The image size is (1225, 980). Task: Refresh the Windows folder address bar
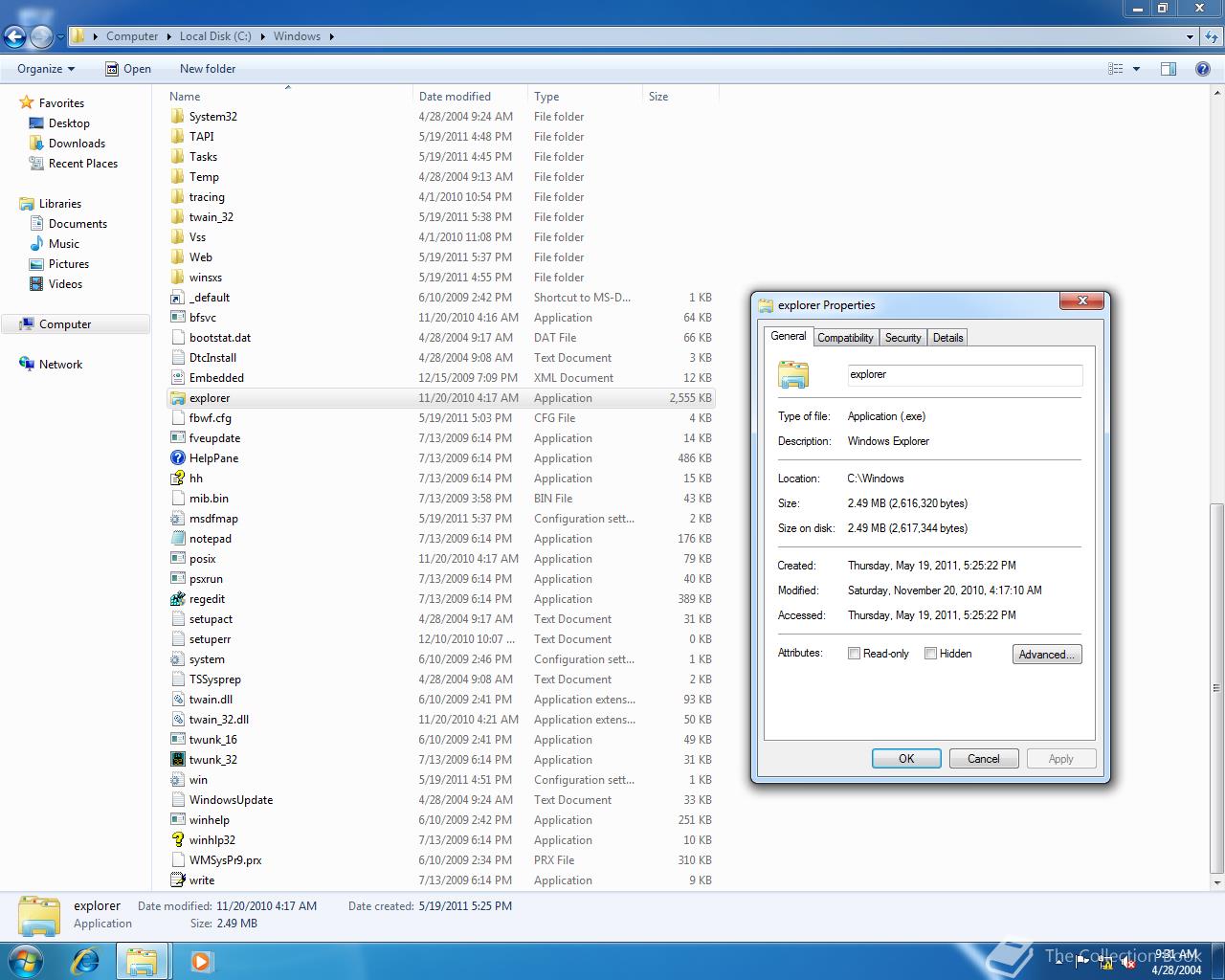(1212, 36)
